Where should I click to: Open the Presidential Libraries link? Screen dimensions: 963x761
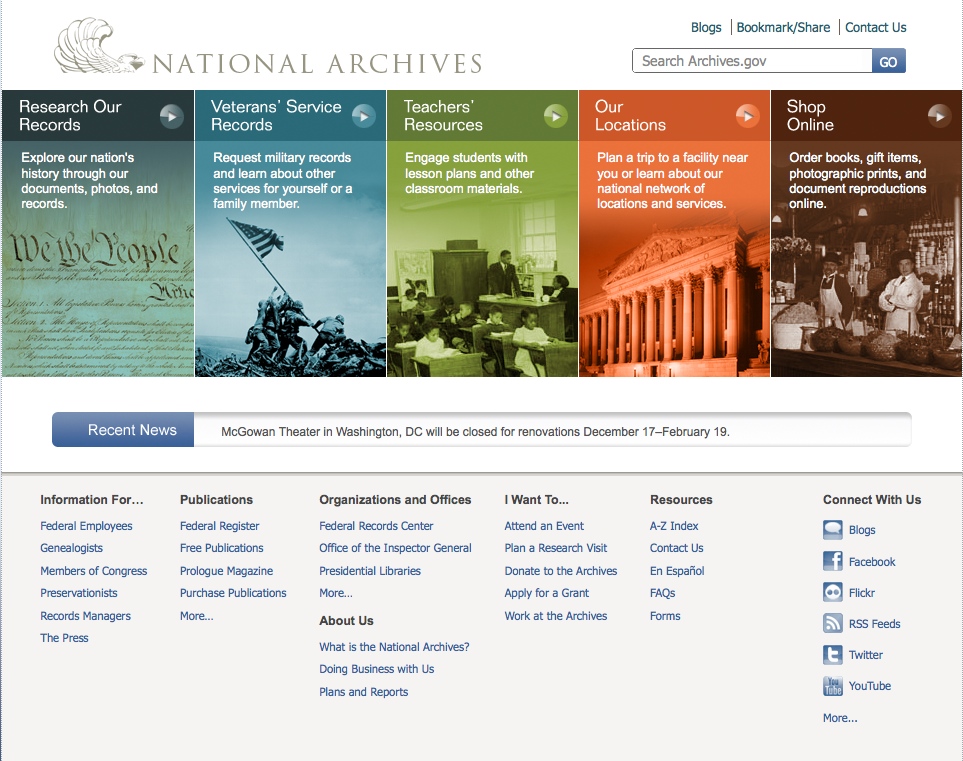370,571
